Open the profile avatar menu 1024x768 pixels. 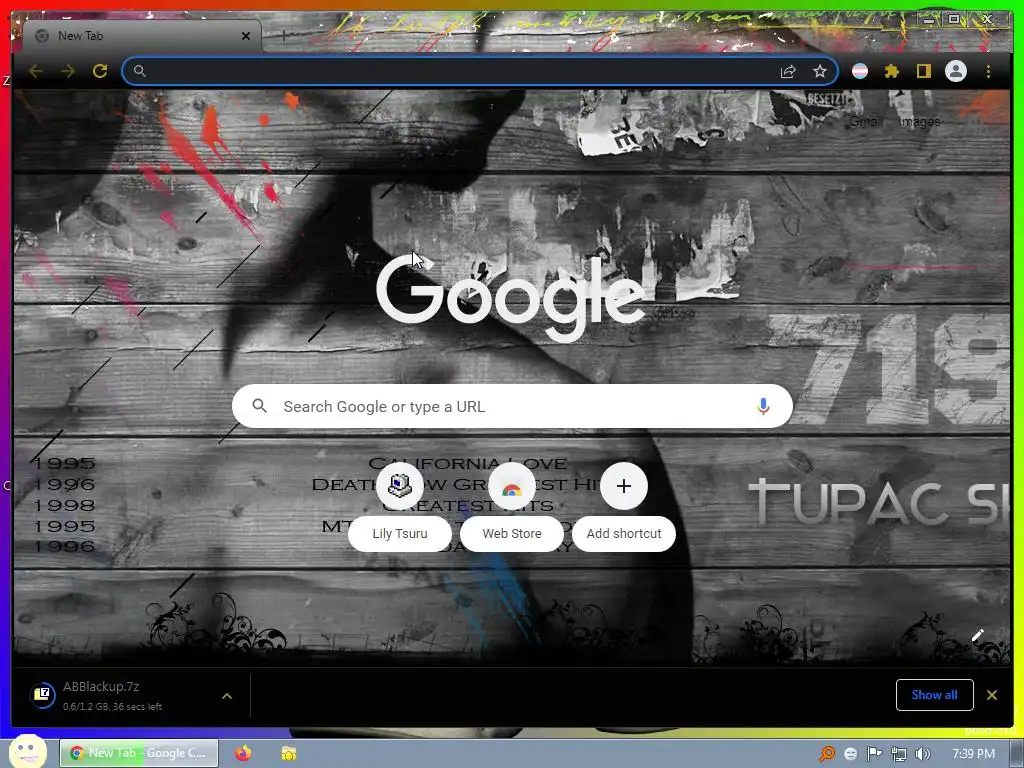point(955,71)
